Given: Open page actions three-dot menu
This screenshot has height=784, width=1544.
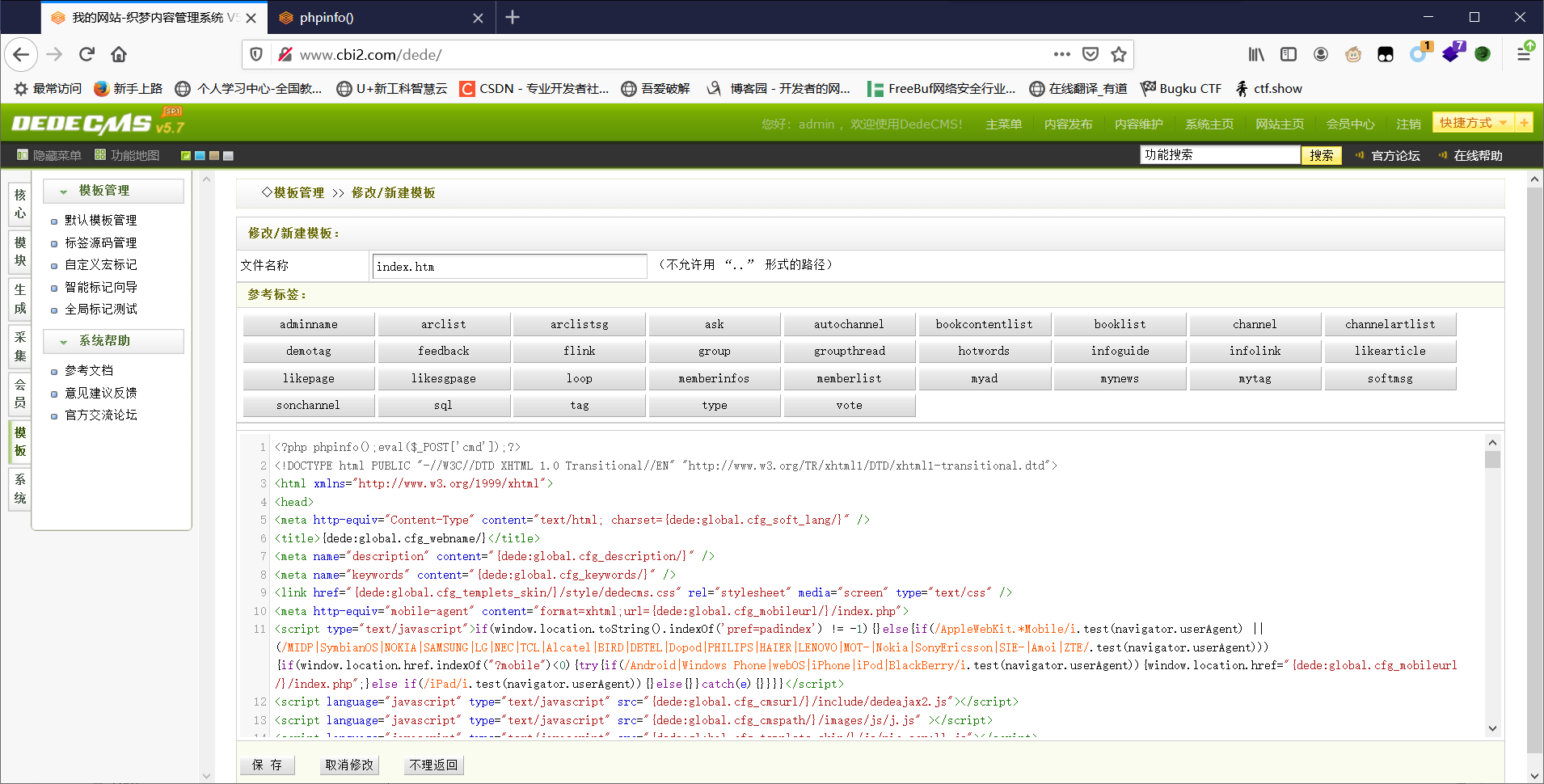Looking at the screenshot, I should coord(1062,54).
